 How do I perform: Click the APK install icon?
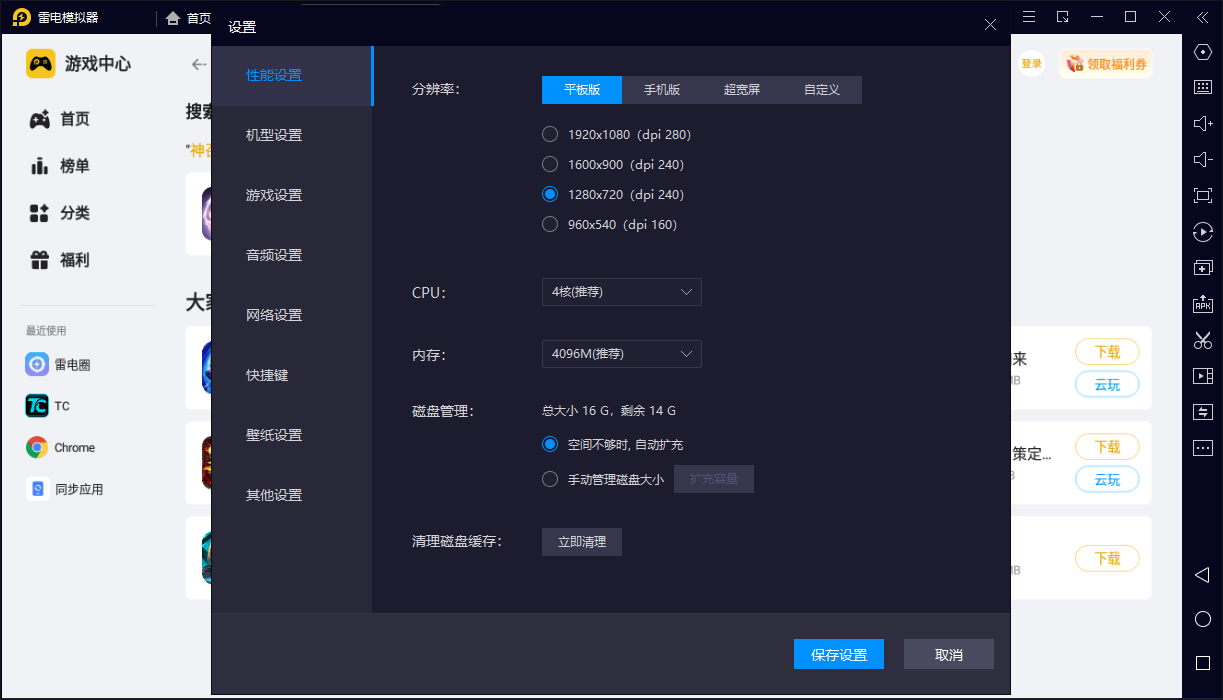1203,304
